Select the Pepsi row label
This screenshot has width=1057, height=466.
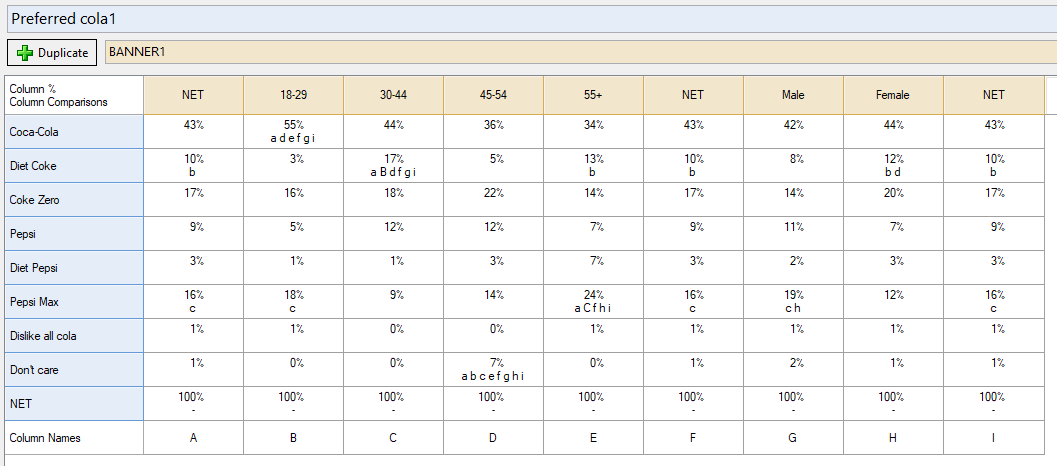pos(74,234)
